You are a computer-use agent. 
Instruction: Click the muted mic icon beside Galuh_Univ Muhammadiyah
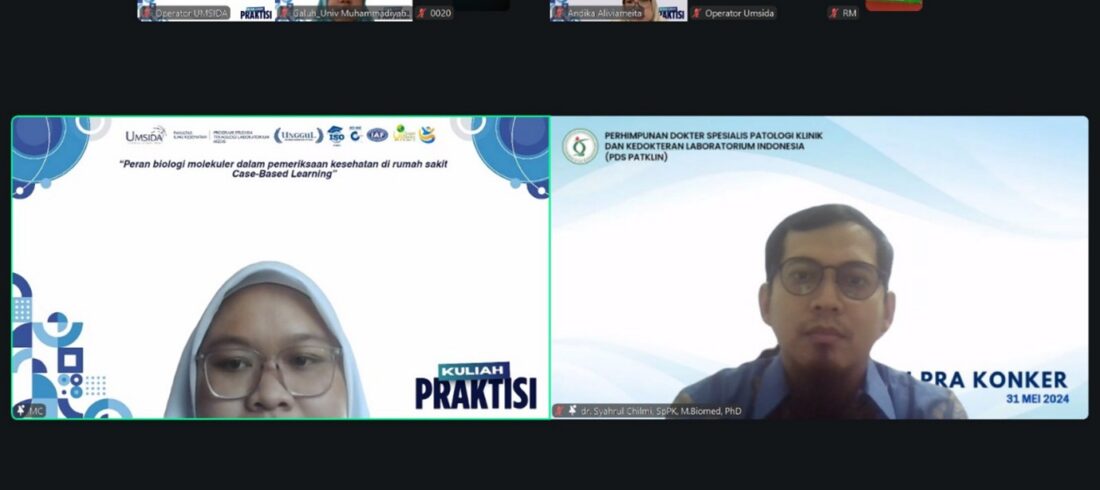[284, 13]
